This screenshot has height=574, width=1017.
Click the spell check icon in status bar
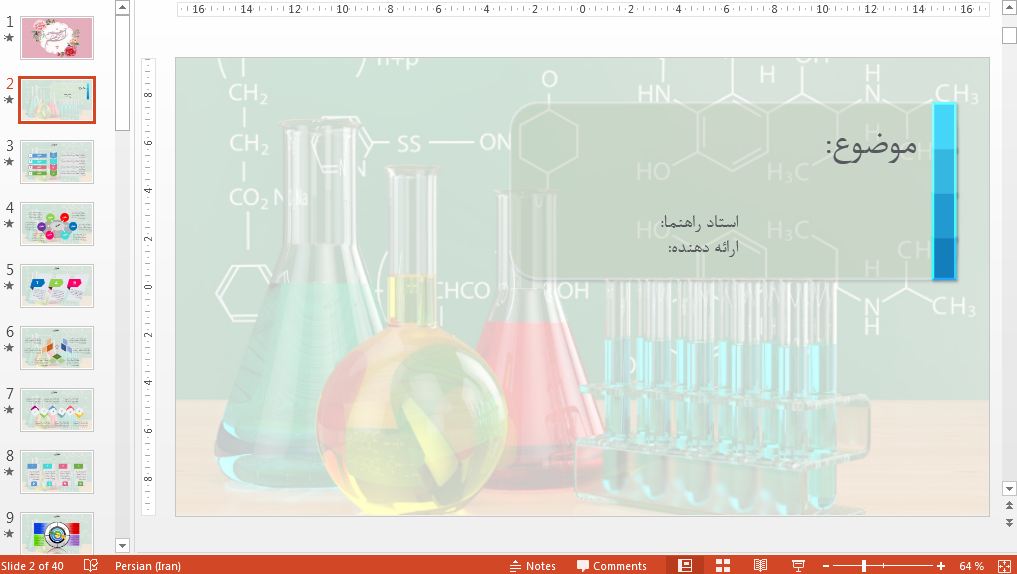coord(91,565)
